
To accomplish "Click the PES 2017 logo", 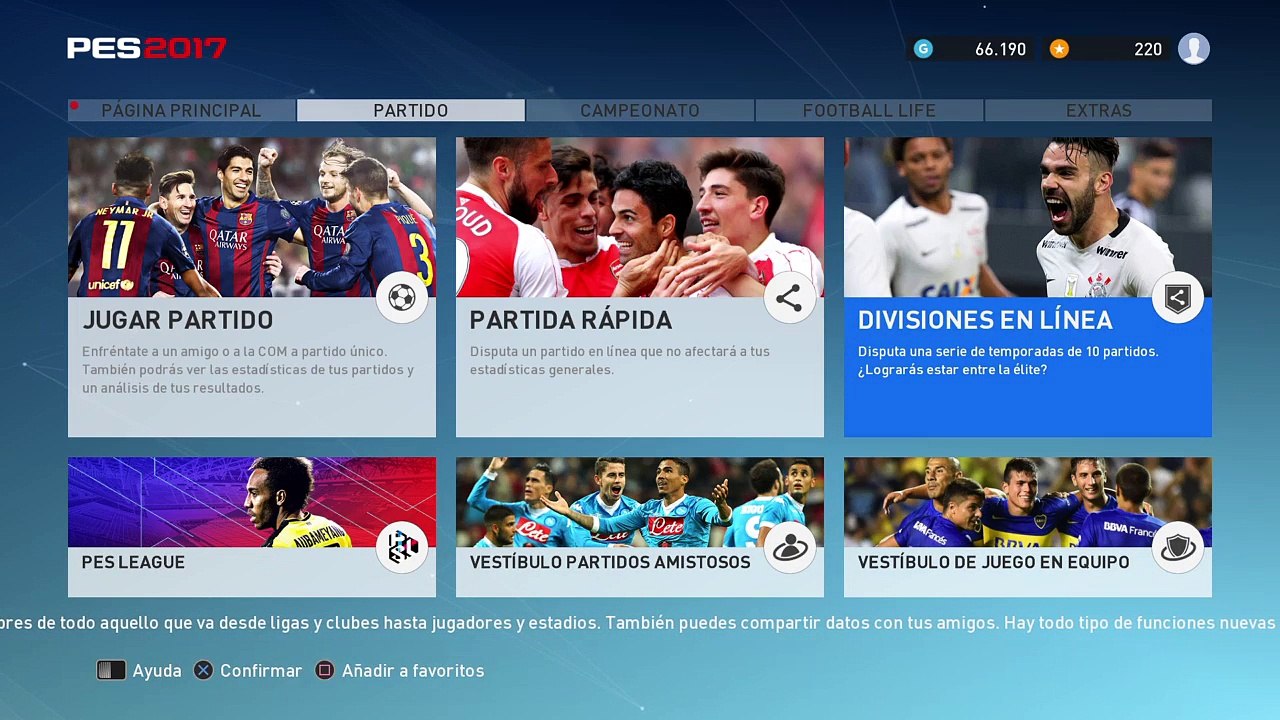I will click(147, 48).
